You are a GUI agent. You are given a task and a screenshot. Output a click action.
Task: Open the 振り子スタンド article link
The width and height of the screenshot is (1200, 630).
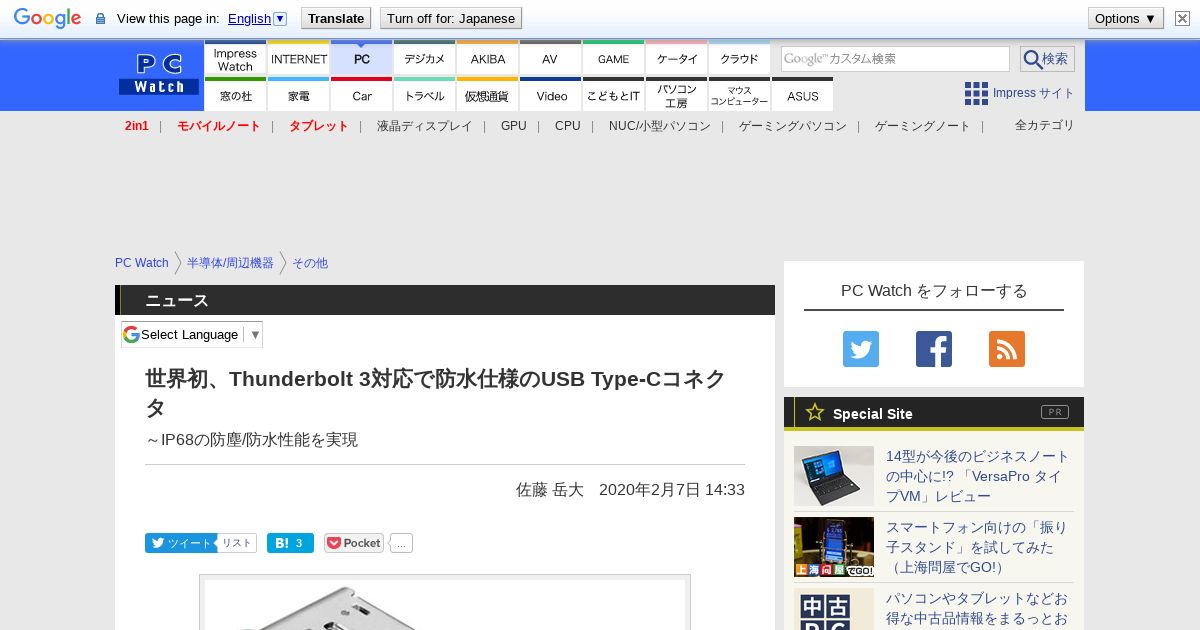(977, 547)
